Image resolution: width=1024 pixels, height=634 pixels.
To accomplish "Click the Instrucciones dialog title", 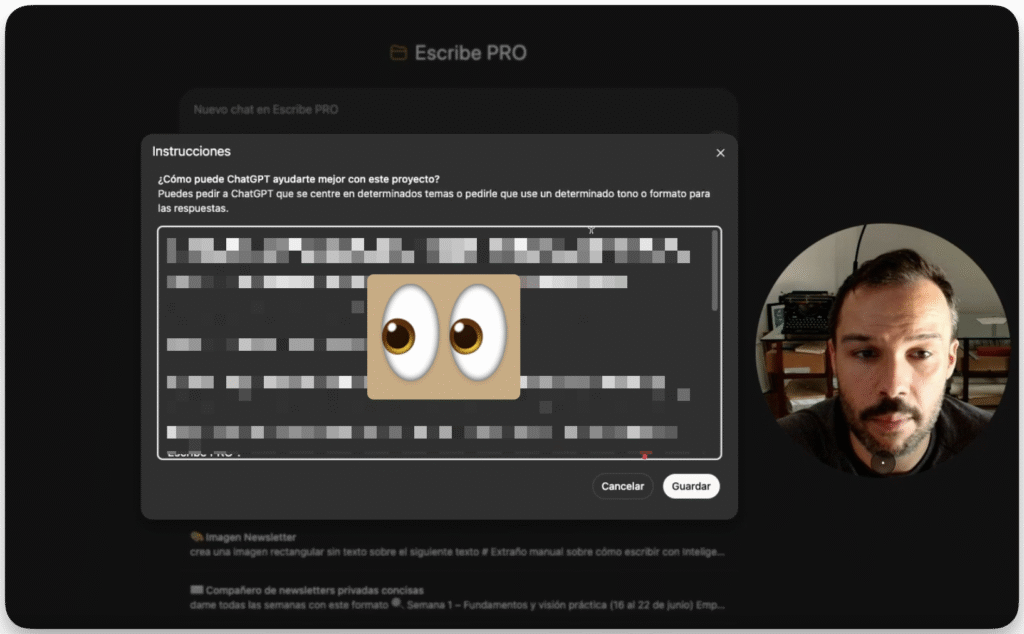I will tap(191, 152).
